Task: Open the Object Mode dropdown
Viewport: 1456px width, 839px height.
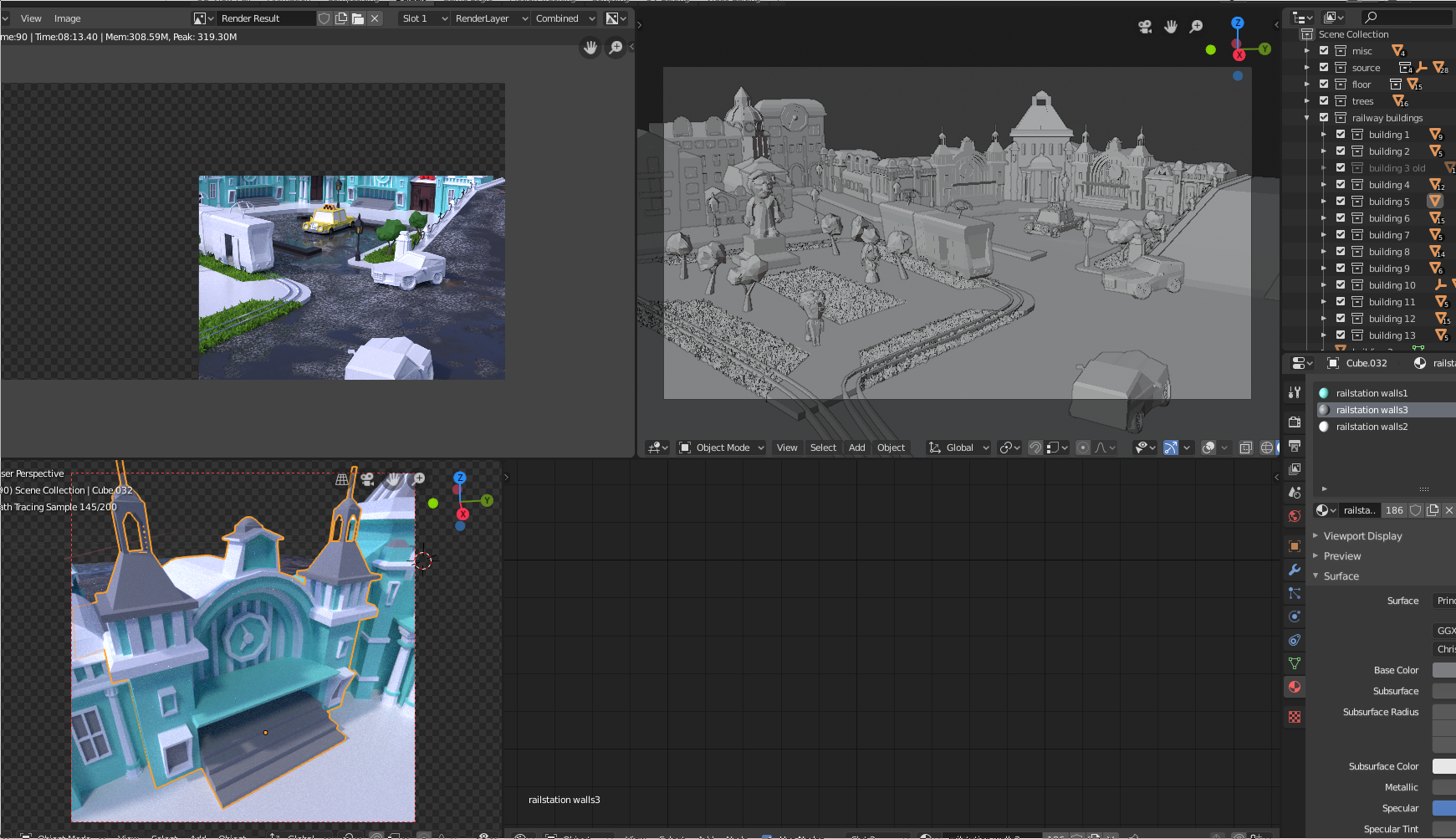Action: [722, 448]
